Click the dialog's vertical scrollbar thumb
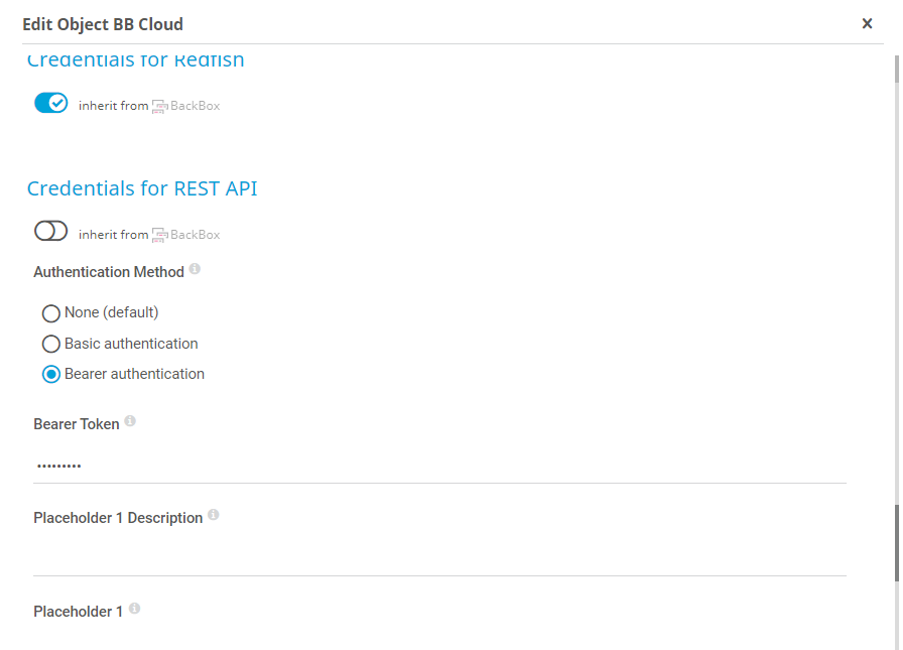The image size is (903, 650). [x=896, y=542]
